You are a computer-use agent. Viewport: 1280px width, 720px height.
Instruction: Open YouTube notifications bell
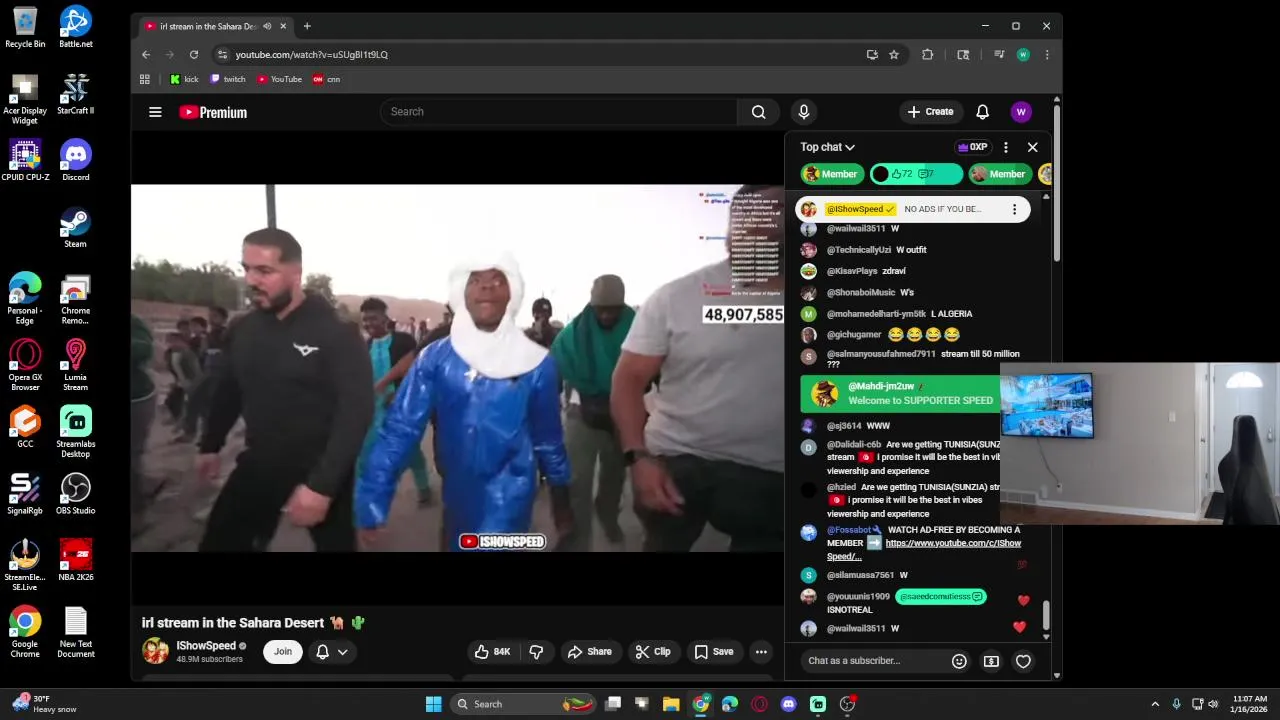tap(982, 112)
